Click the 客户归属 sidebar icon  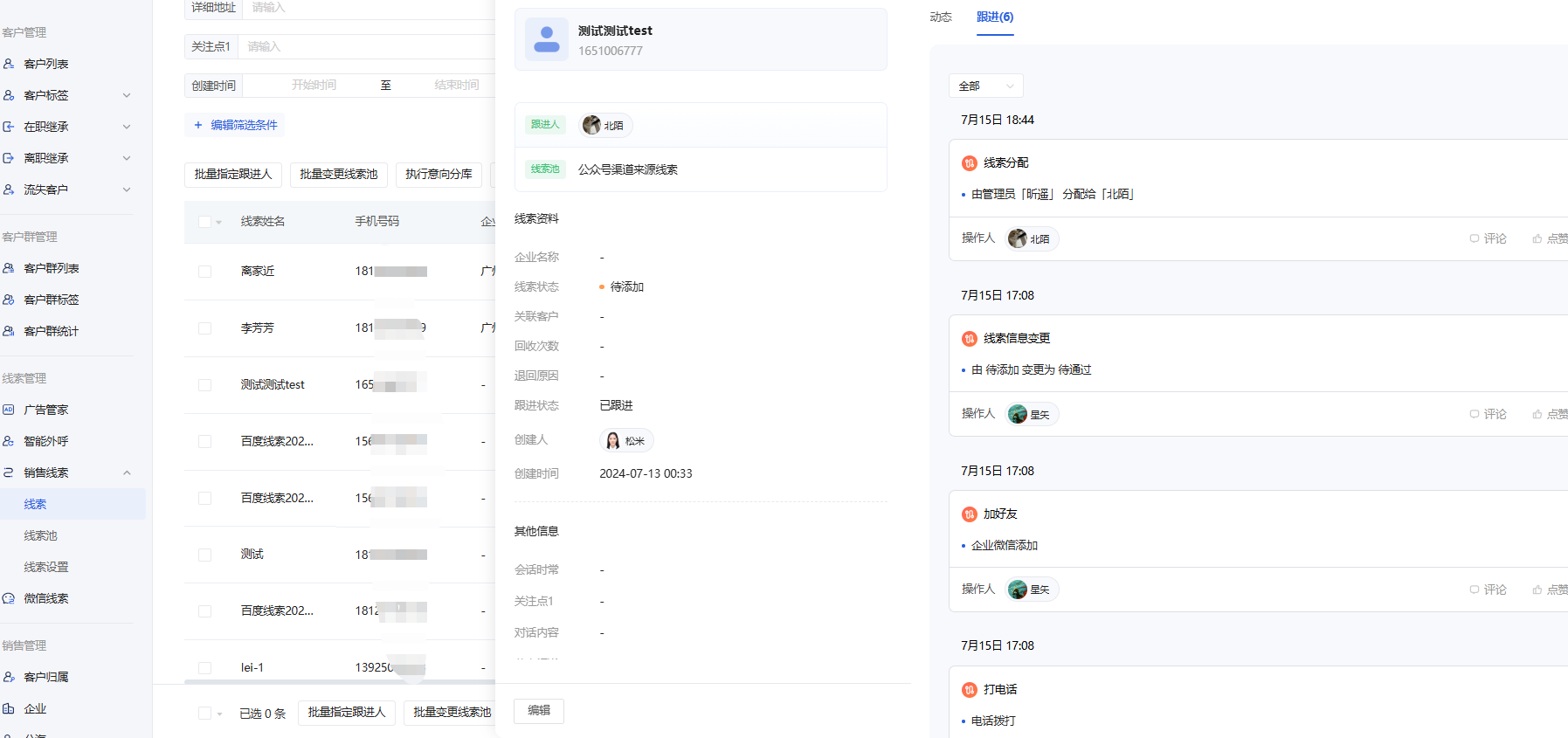tap(9, 677)
